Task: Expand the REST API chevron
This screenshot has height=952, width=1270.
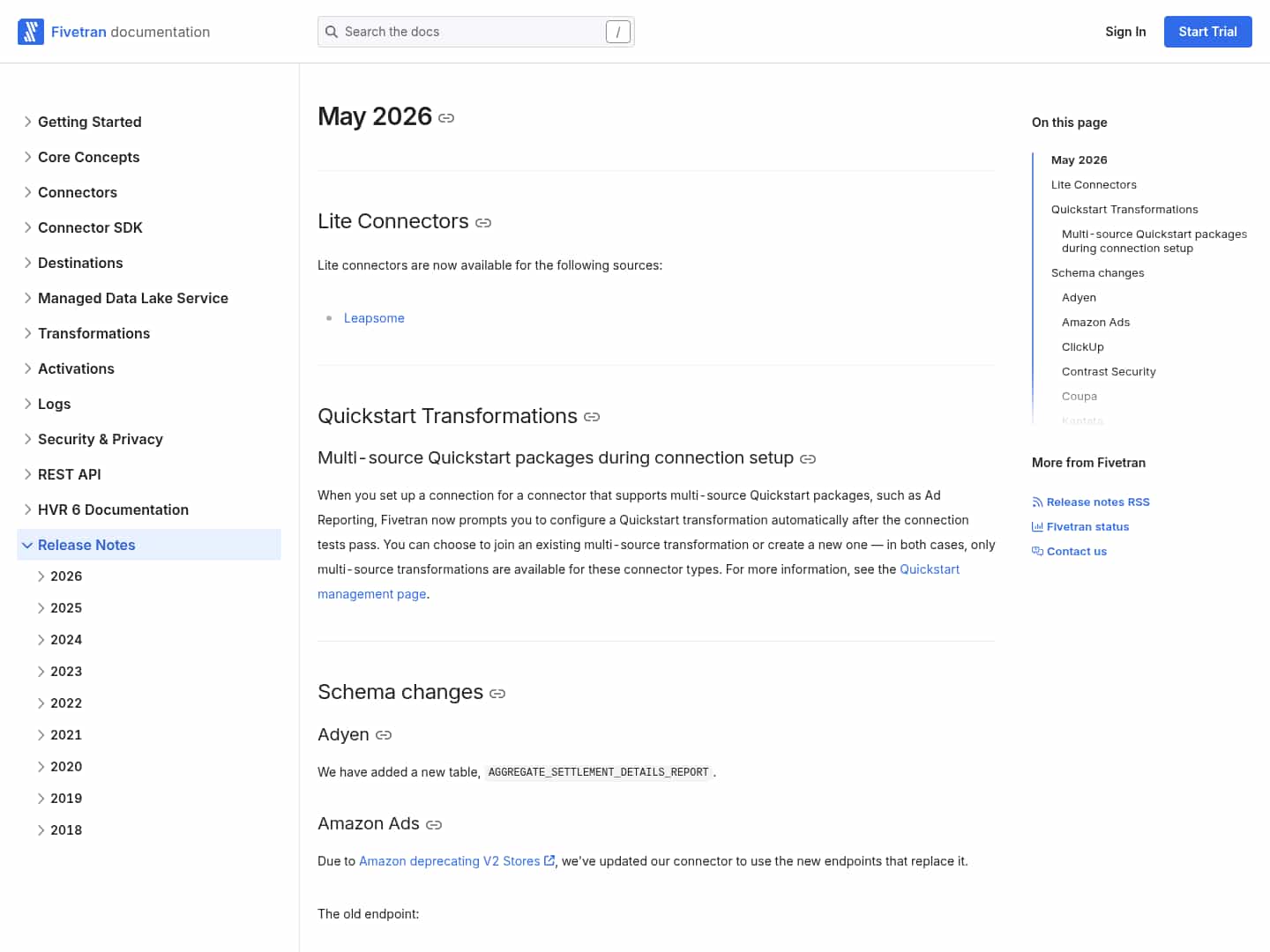Action: (x=28, y=474)
